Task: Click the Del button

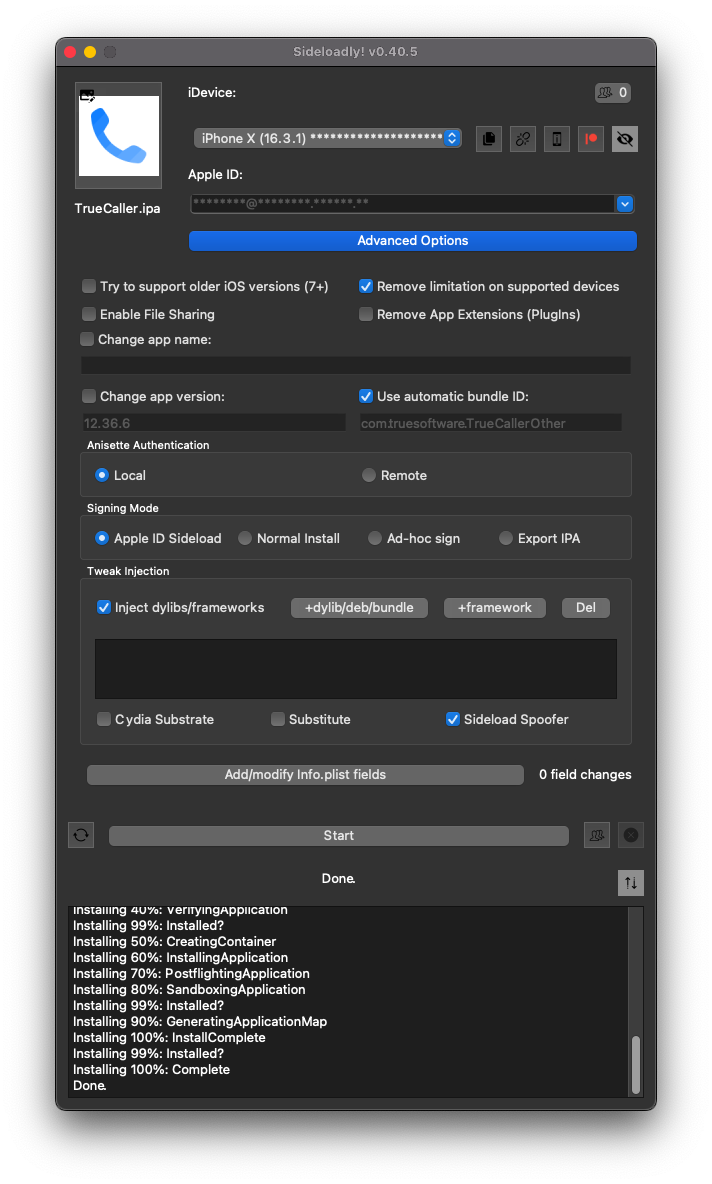Action: pos(586,608)
